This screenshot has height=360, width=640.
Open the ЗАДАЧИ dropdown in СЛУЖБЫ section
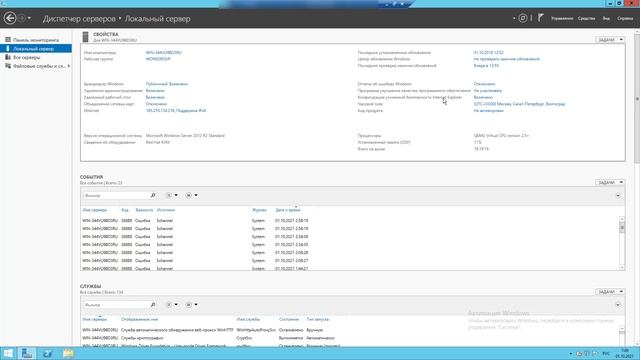click(x=610, y=291)
